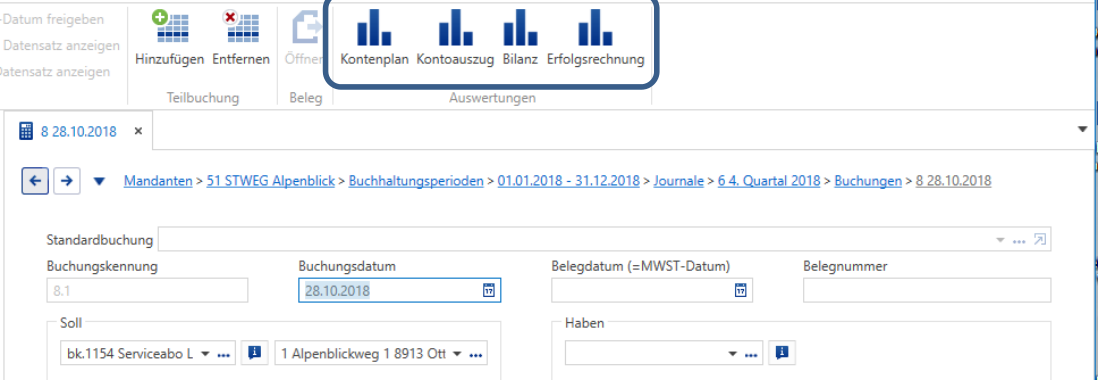The image size is (1098, 380).
Task: Navigate forward with right arrow button
Action: coord(67,181)
